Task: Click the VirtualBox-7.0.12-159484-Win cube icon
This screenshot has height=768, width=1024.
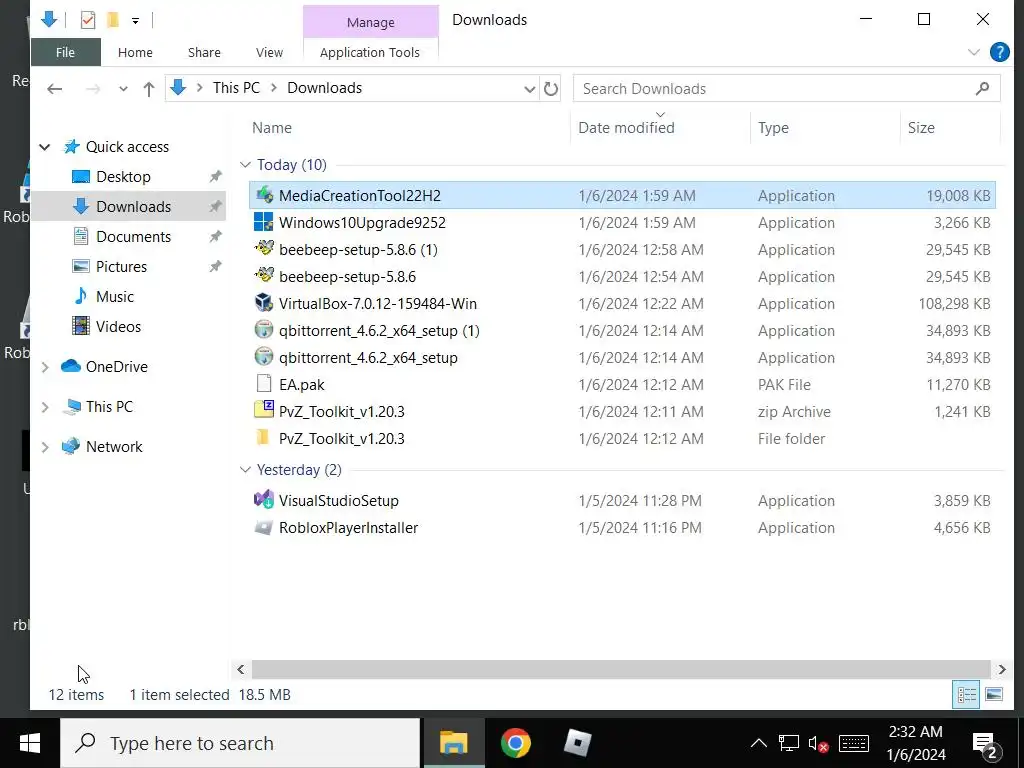Action: (x=264, y=303)
